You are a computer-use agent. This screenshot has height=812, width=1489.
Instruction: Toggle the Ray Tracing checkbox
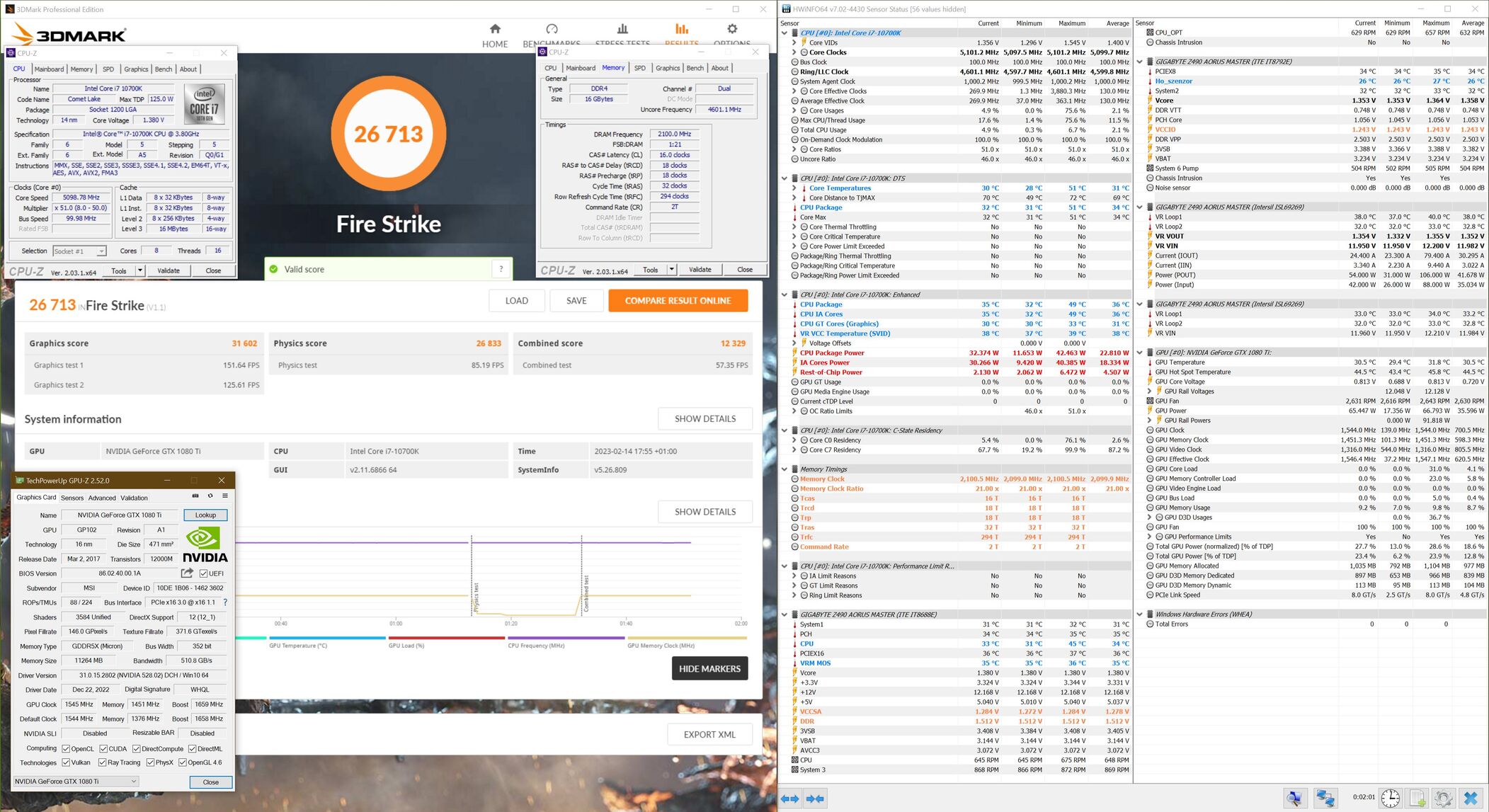point(103,762)
